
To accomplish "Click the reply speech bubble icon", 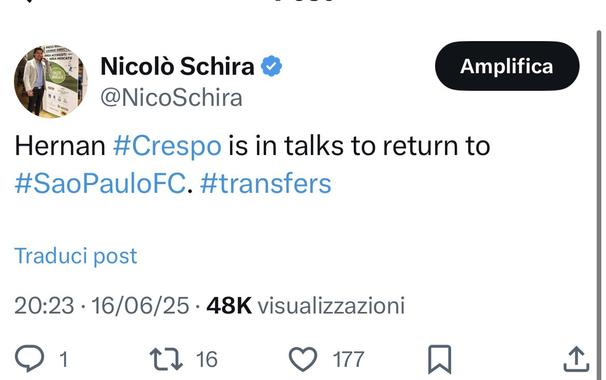I will pyautogui.click(x=29, y=359).
